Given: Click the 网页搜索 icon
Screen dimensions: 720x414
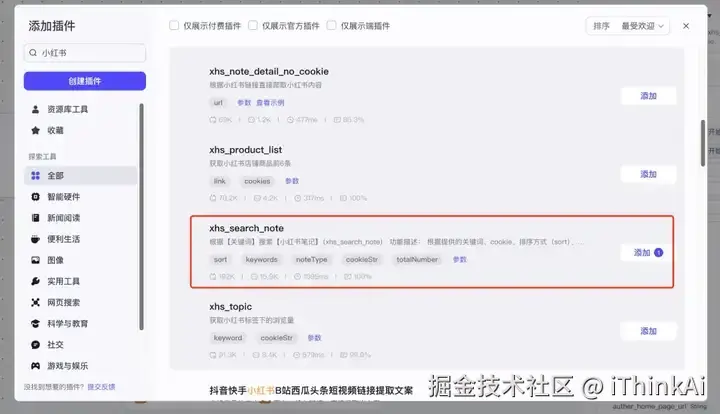Looking at the screenshot, I should coord(35,302).
